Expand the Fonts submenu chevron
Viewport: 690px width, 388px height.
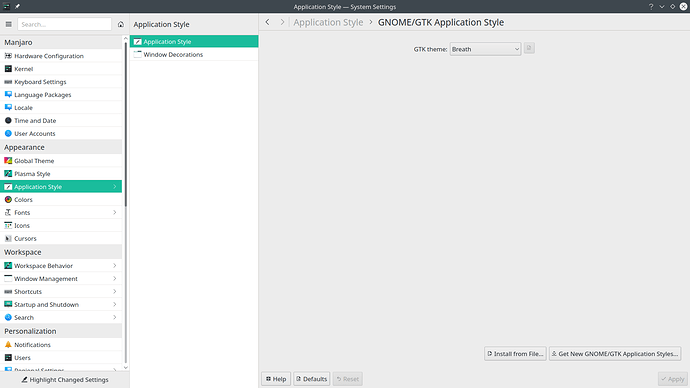tap(115, 212)
